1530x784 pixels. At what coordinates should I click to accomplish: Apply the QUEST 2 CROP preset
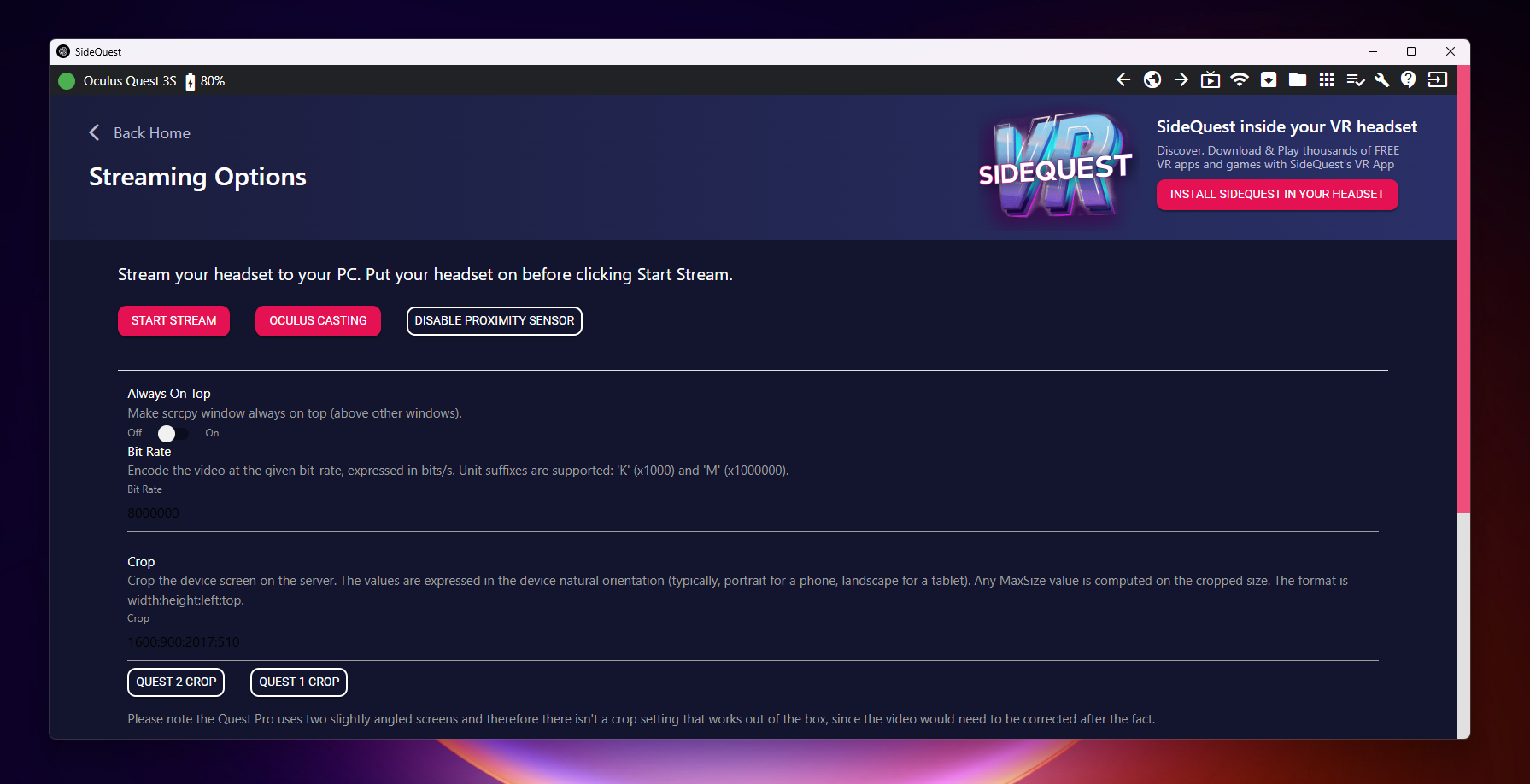pyautogui.click(x=176, y=682)
